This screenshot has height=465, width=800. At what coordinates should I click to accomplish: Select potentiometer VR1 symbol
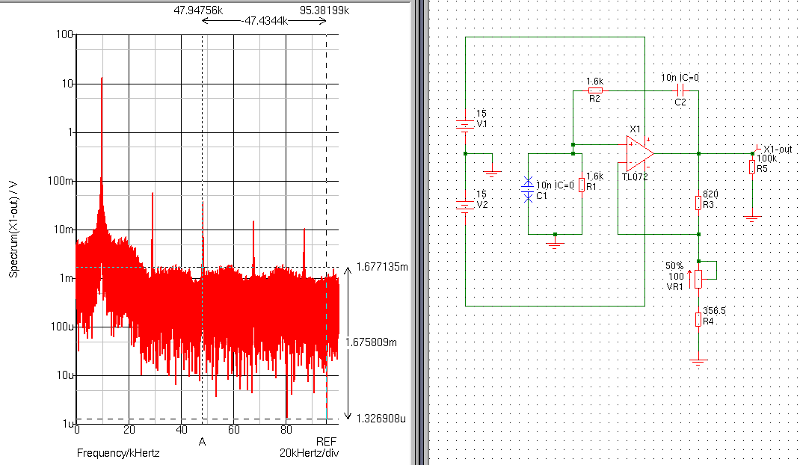[x=699, y=277]
